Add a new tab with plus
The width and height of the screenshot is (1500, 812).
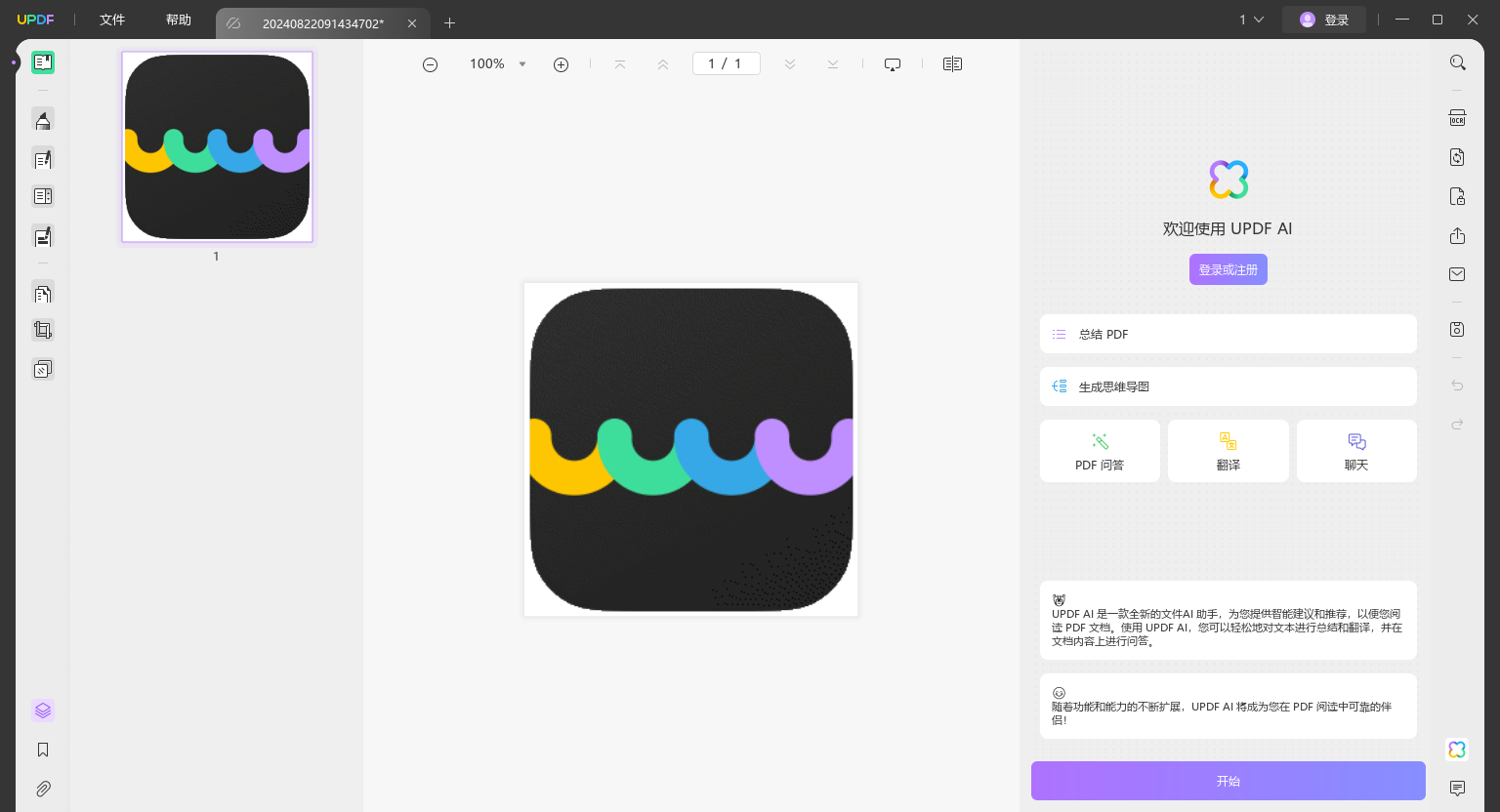pos(449,22)
